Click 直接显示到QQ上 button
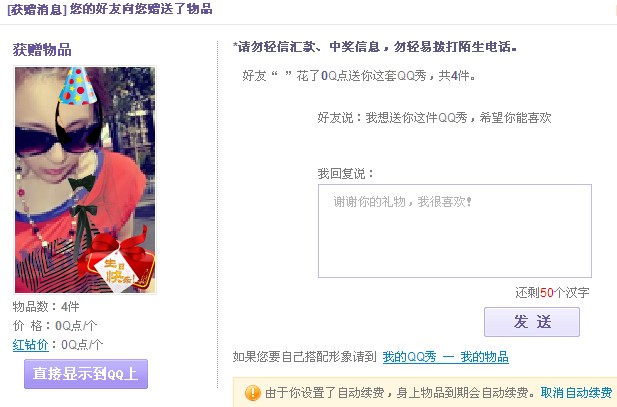The width and height of the screenshot is (617, 407). (86, 374)
